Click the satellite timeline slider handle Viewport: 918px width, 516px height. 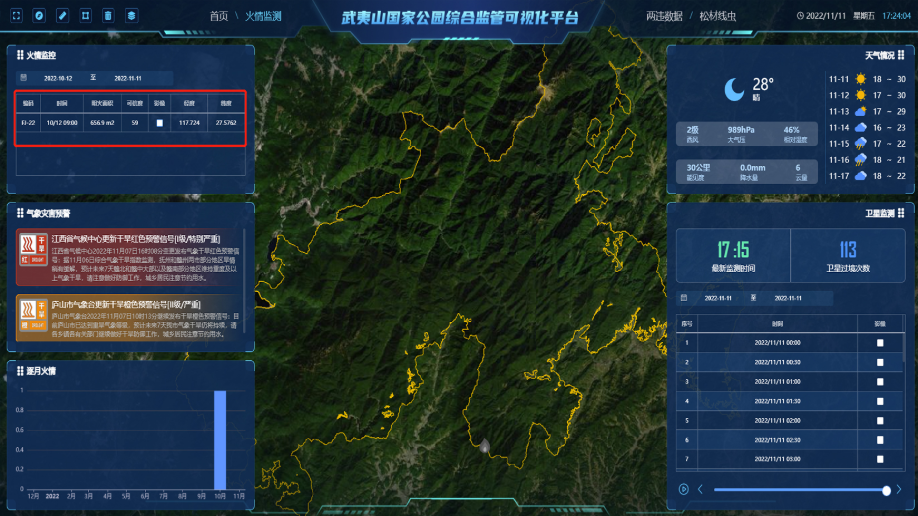pos(886,490)
